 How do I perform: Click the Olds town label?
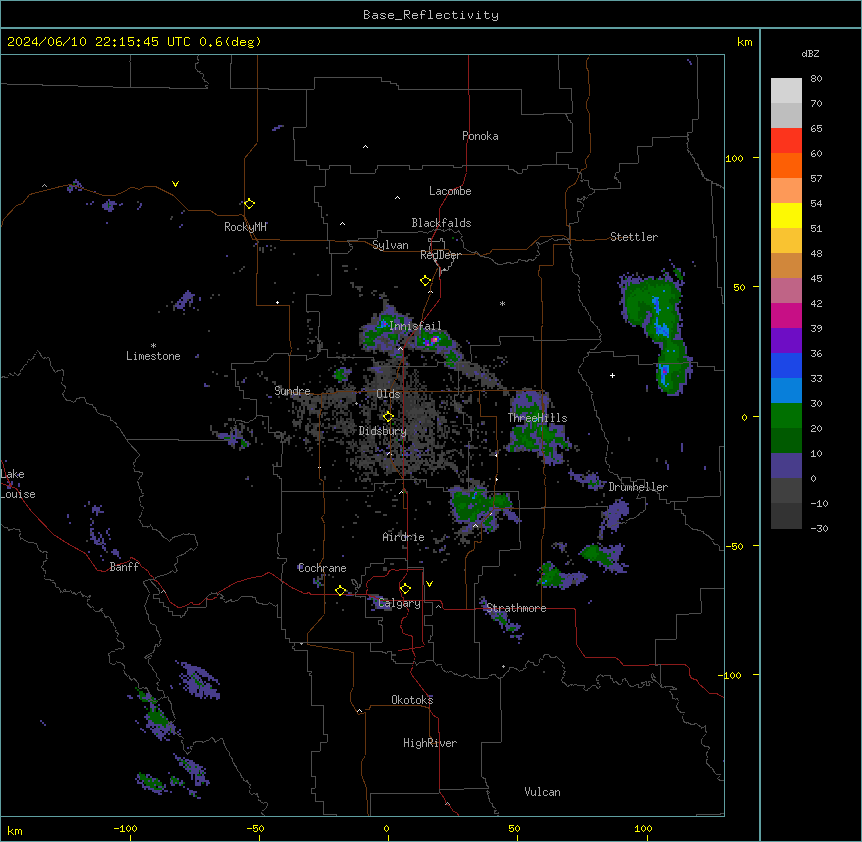(x=388, y=394)
